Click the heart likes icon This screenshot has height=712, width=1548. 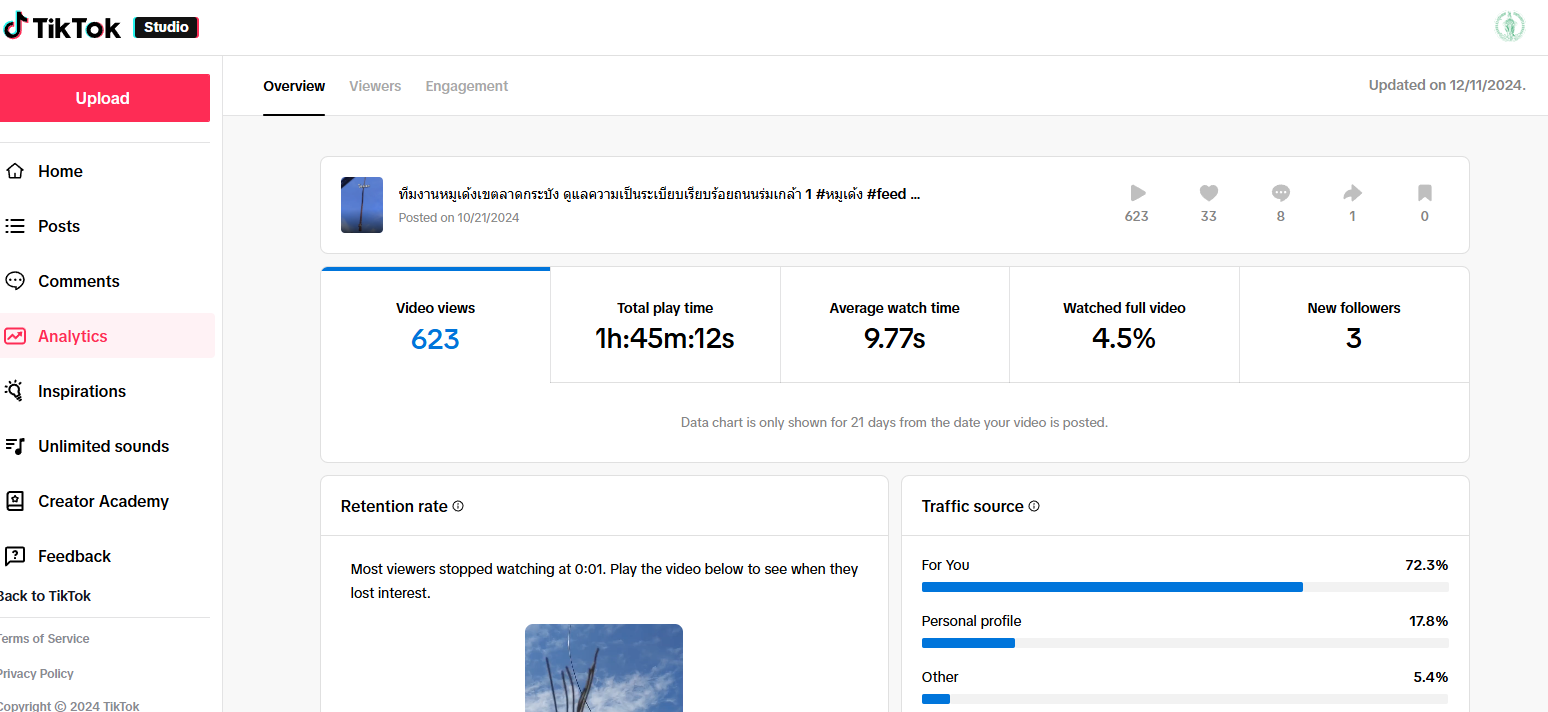click(1209, 193)
